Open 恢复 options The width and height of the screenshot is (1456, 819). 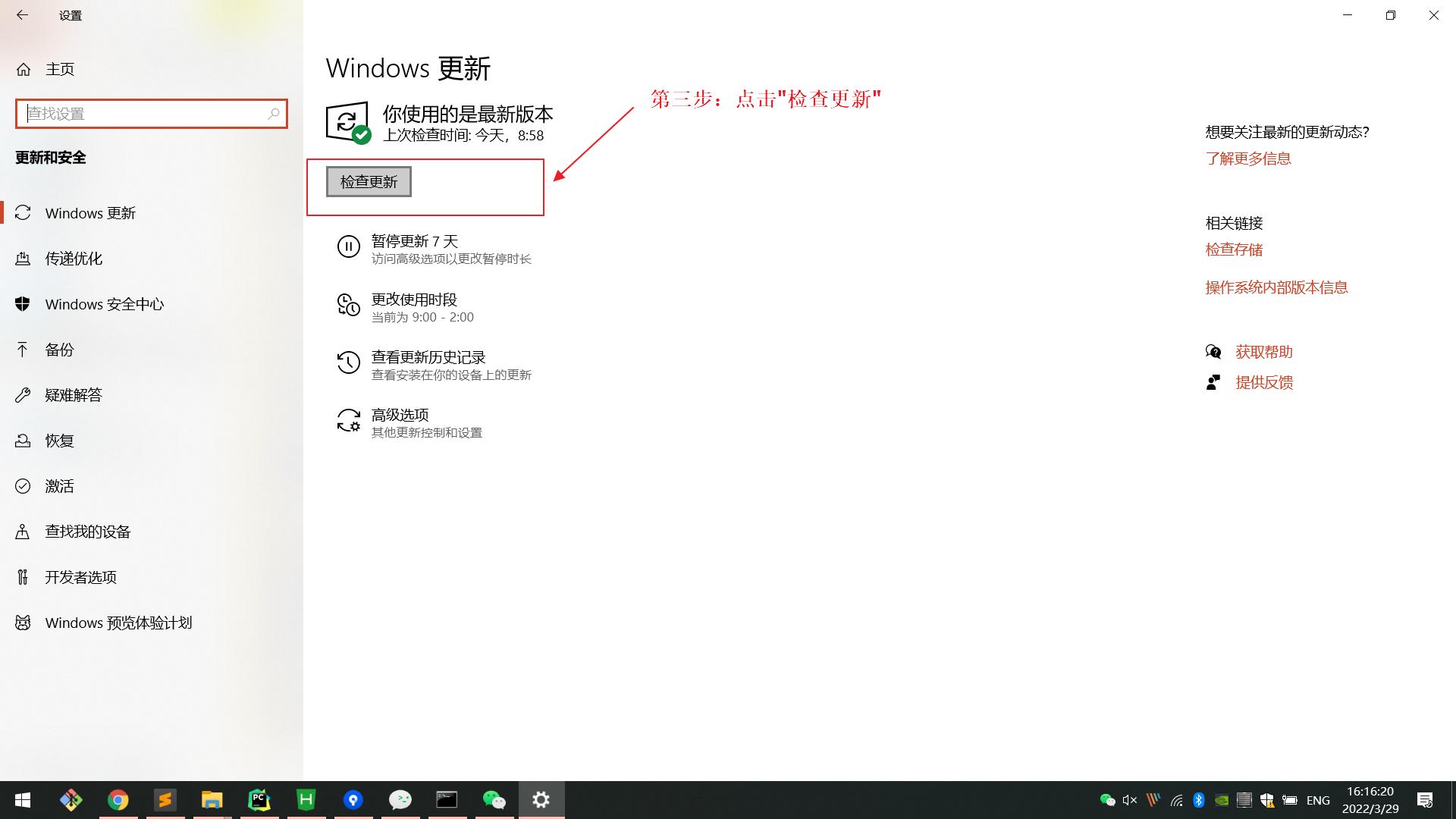[x=60, y=440]
